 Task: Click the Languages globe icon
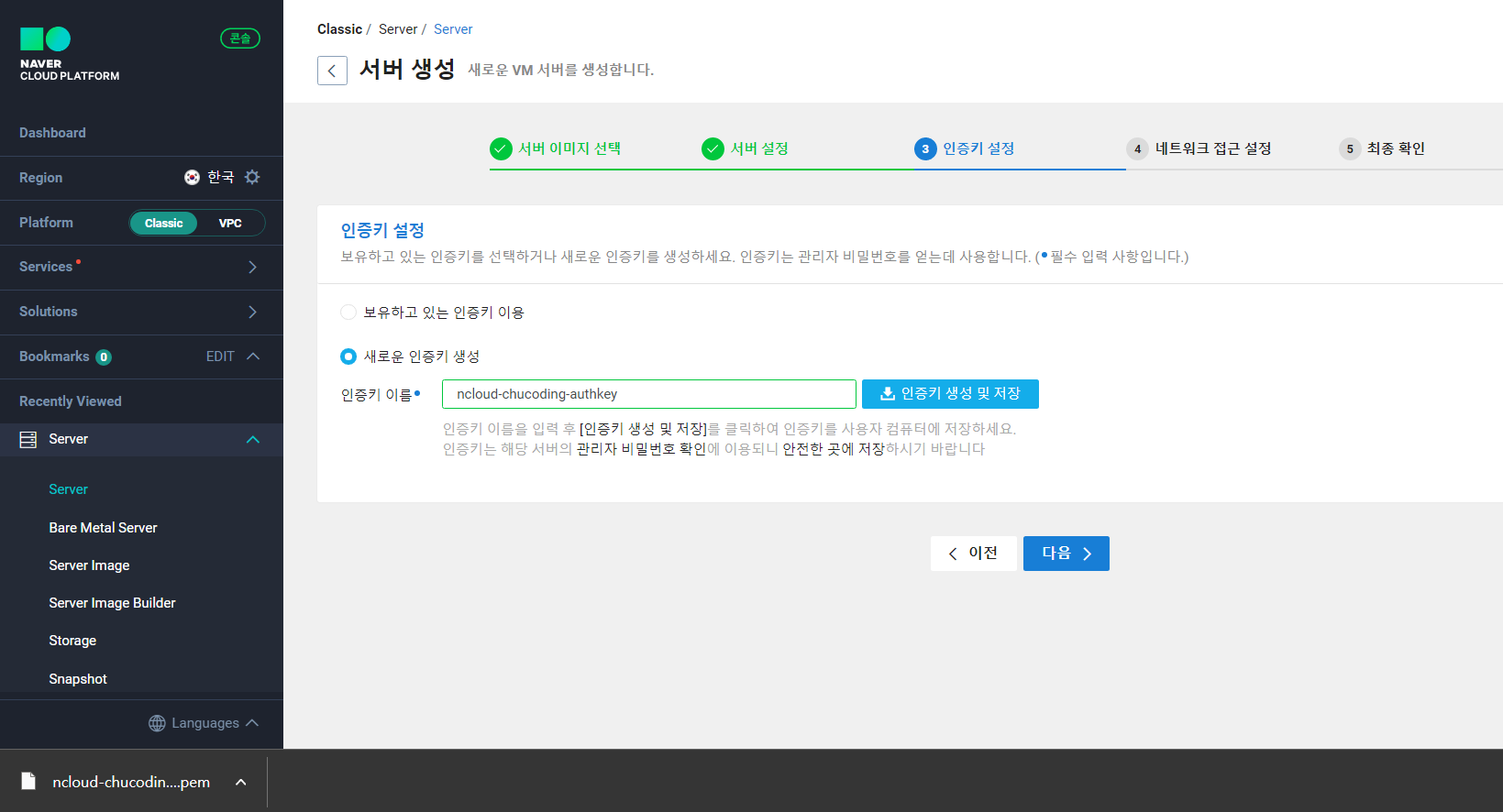pos(158,723)
